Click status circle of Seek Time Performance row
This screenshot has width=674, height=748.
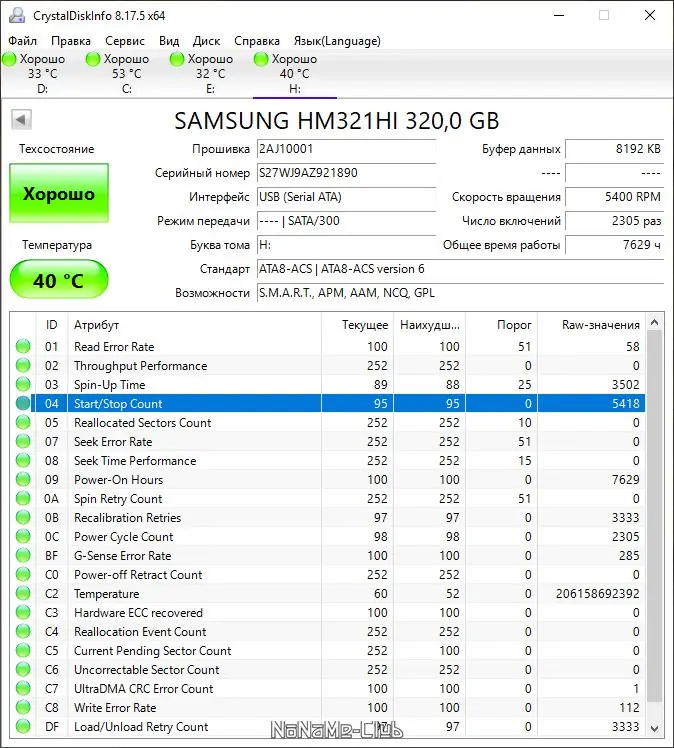coord(23,460)
